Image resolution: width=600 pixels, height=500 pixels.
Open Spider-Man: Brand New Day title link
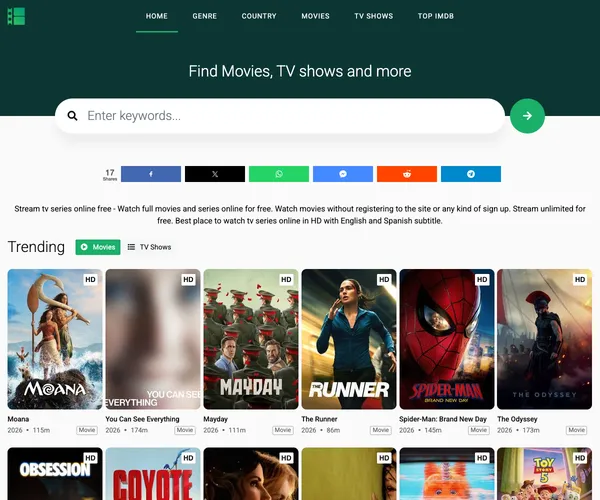point(443,419)
